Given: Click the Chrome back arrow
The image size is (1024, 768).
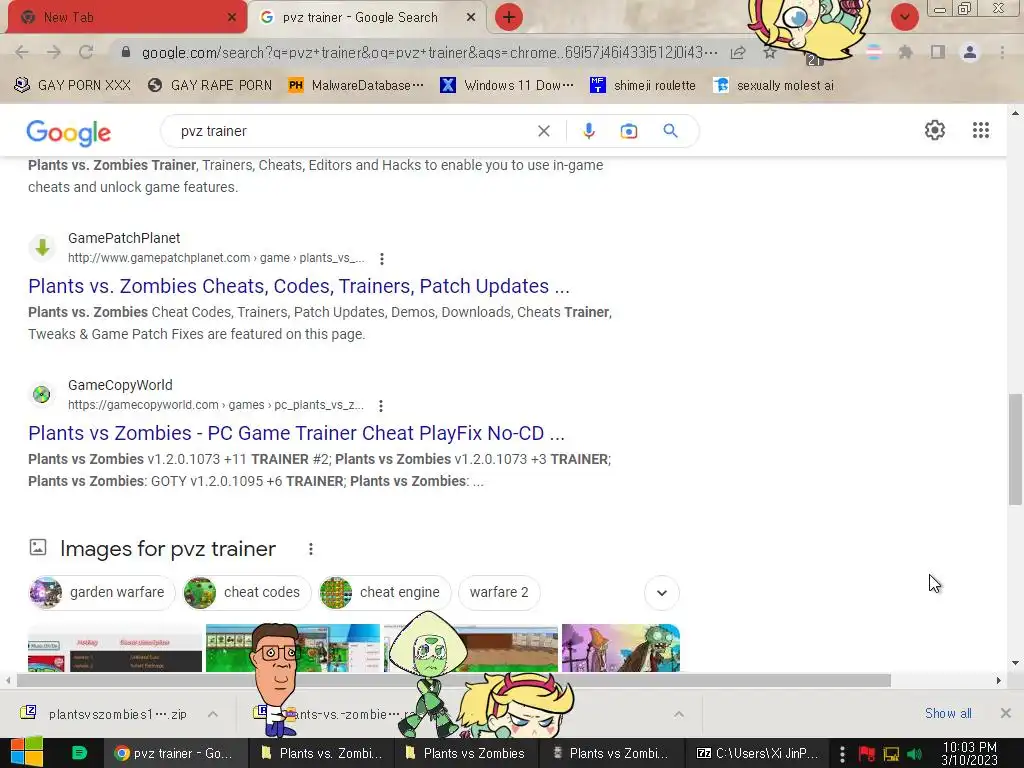Looking at the screenshot, I should [22, 52].
